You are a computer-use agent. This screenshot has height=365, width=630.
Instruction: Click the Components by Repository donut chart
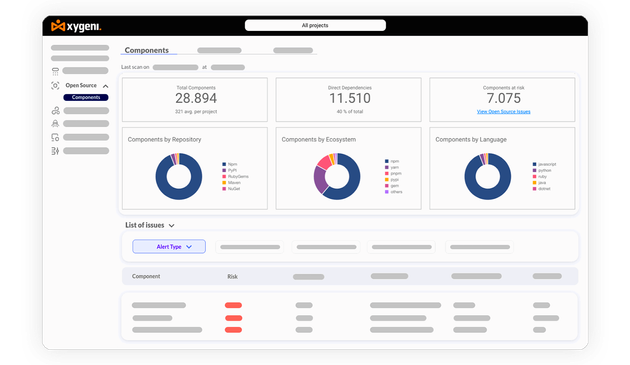coord(179,176)
